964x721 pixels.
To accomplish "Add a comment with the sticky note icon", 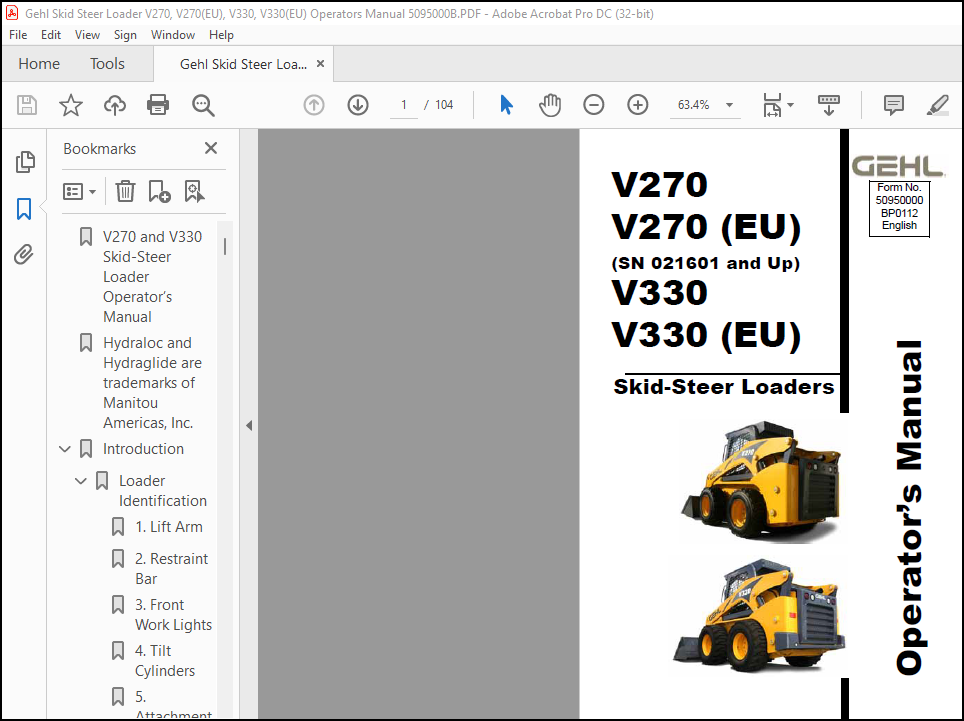I will tap(893, 105).
